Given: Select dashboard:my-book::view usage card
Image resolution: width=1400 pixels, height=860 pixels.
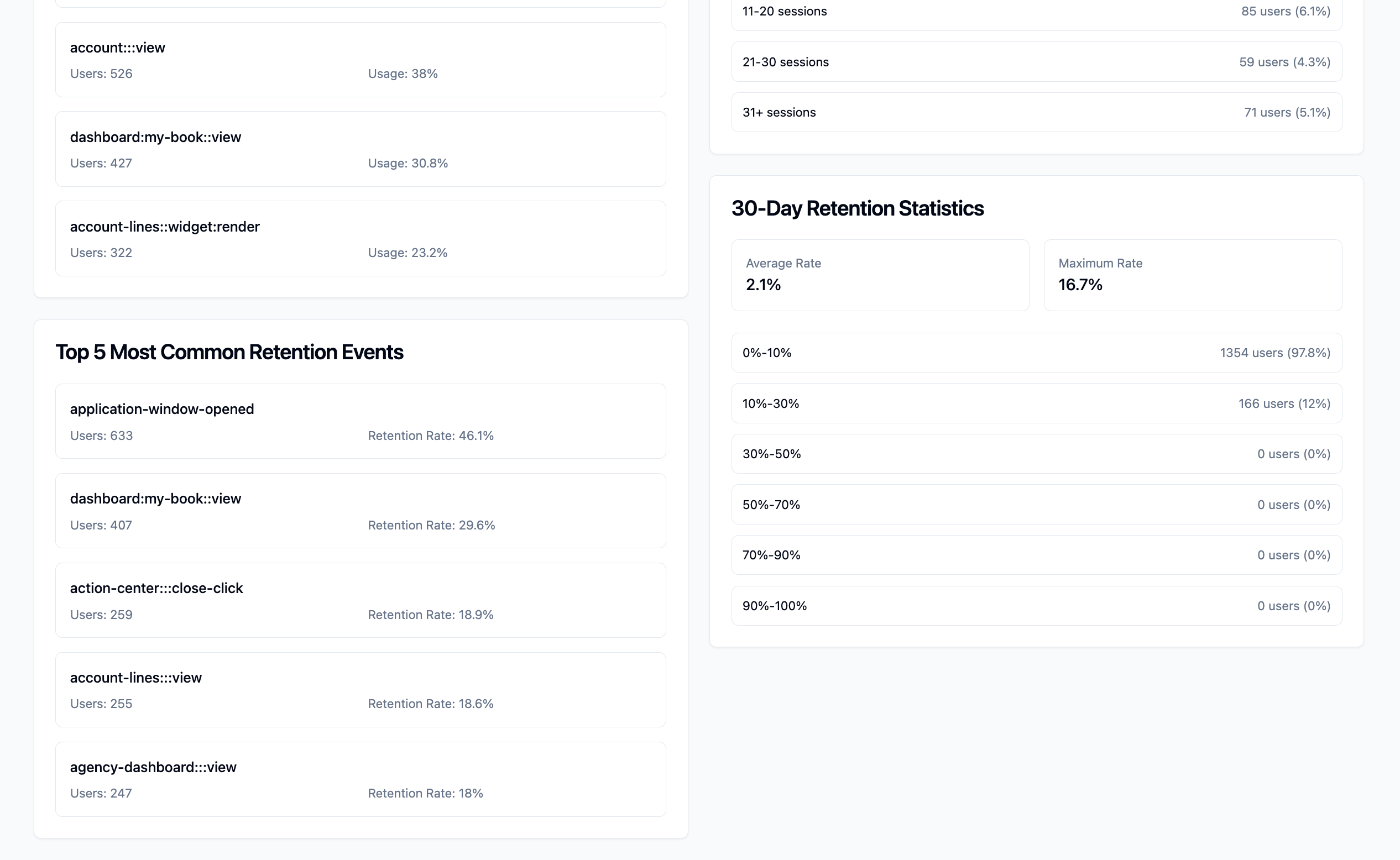Looking at the screenshot, I should (360, 149).
